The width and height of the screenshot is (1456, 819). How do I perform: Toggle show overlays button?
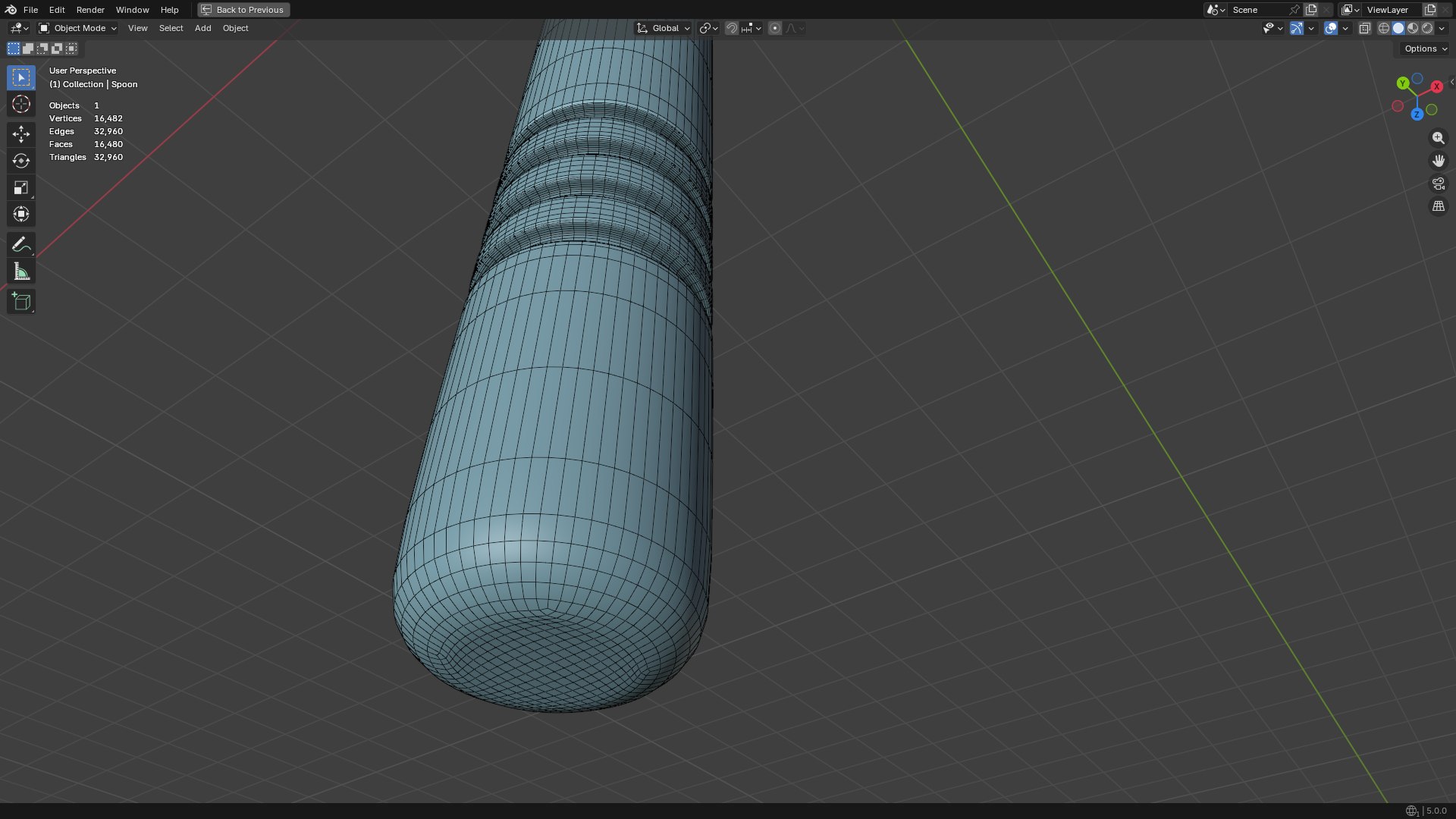click(x=1331, y=28)
